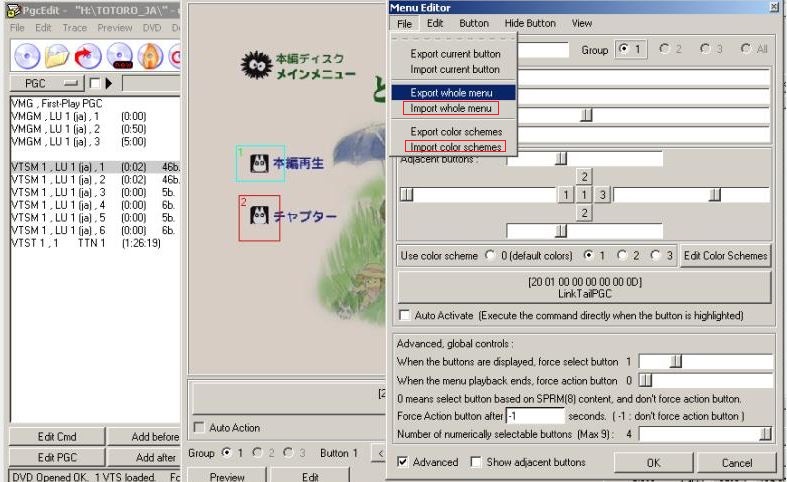
Task: Adjust the force select button slider
Action: pyautogui.click(x=676, y=362)
